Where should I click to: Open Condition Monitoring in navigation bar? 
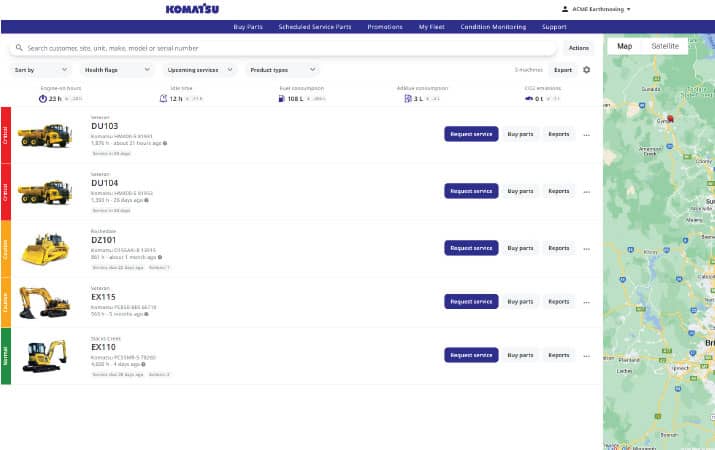(494, 27)
